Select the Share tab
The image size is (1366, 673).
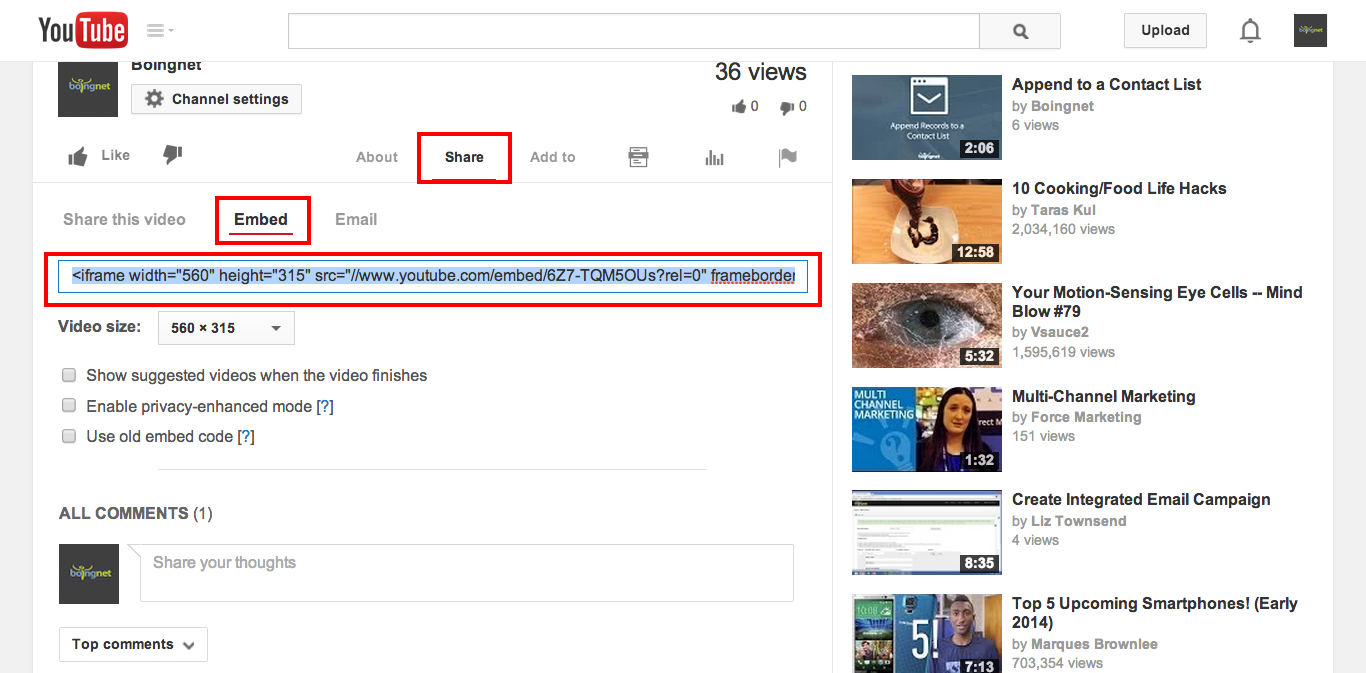coord(464,157)
